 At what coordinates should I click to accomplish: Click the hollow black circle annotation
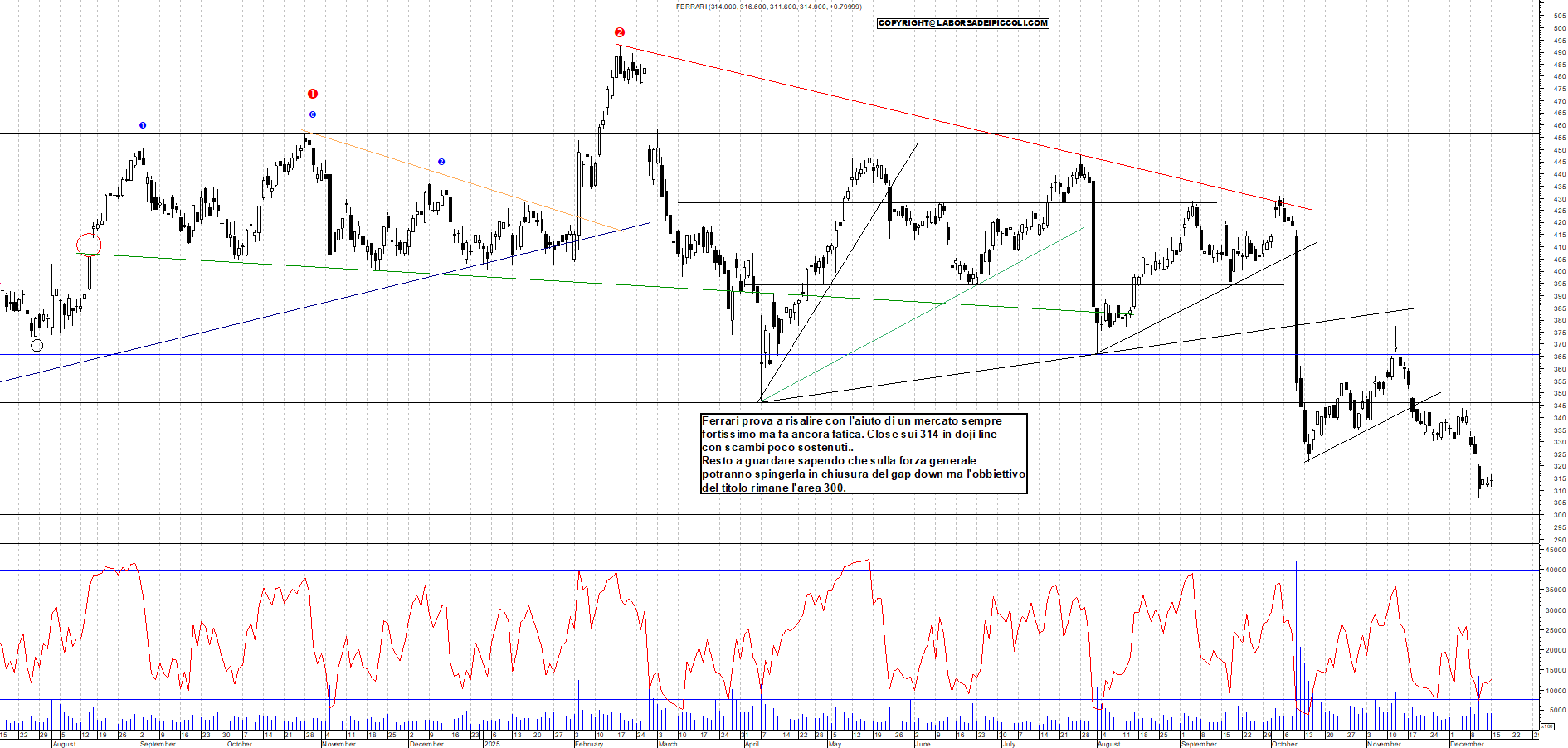coord(37,346)
